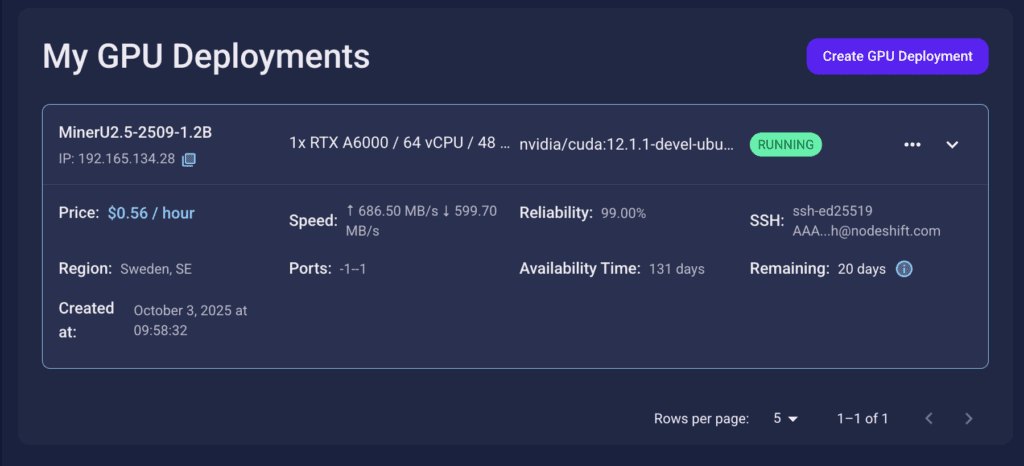Open the three-dot actions menu

point(912,144)
